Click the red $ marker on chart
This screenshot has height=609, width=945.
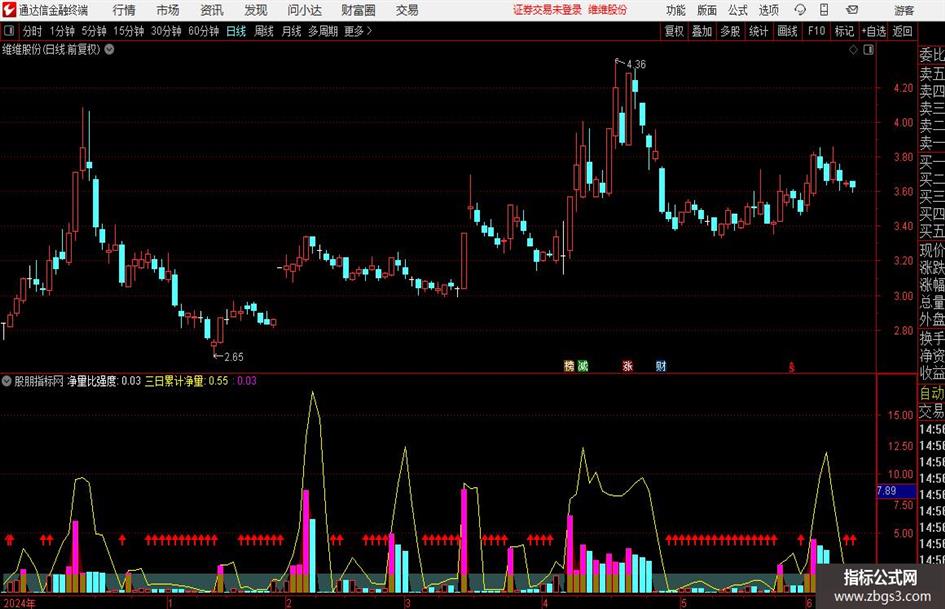[792, 367]
